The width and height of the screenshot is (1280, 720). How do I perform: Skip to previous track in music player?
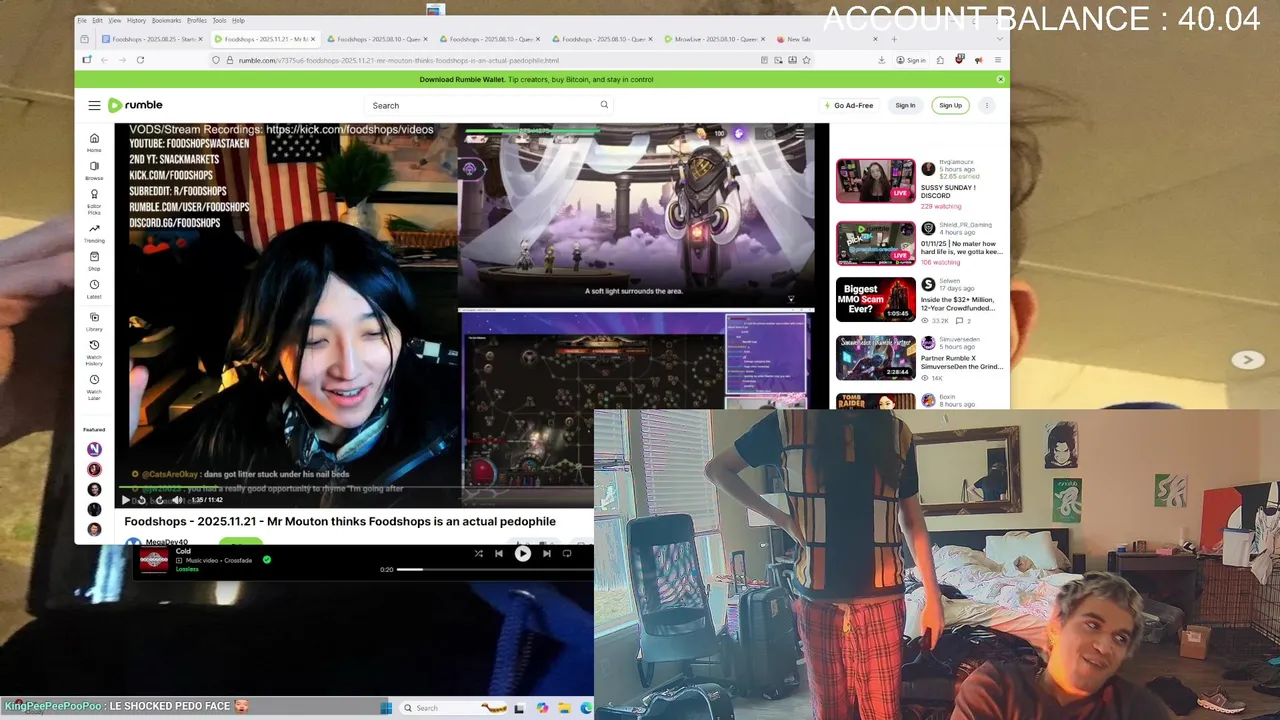point(498,553)
